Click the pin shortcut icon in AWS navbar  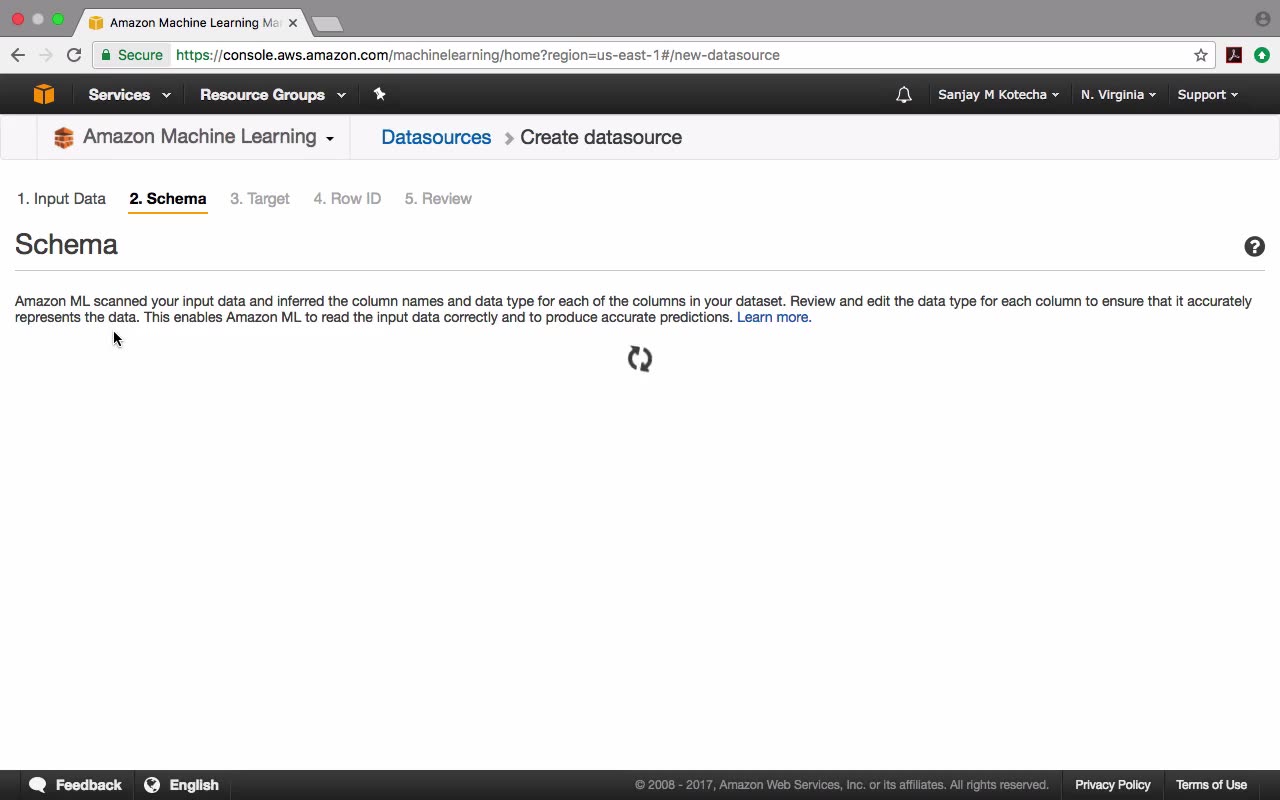[379, 94]
